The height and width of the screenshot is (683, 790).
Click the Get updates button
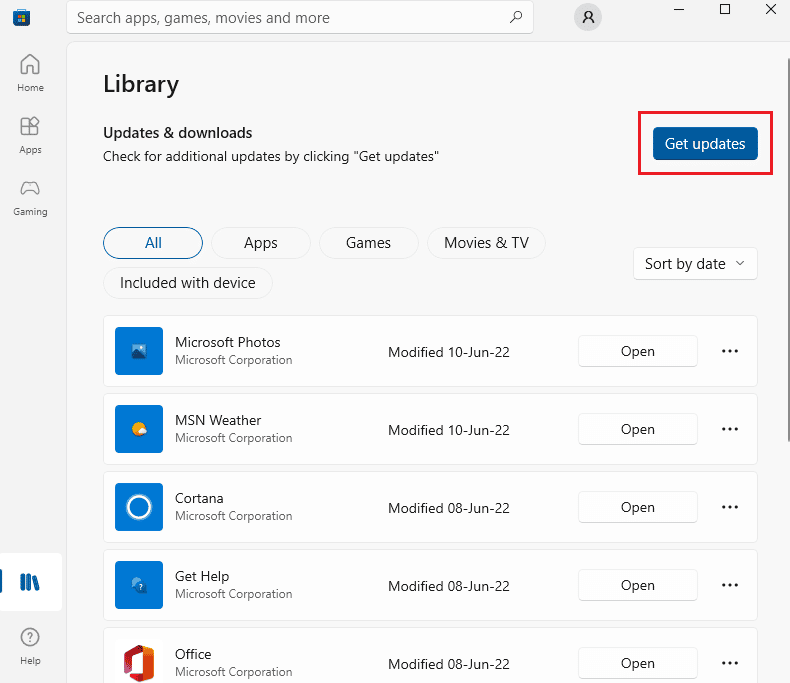click(705, 144)
